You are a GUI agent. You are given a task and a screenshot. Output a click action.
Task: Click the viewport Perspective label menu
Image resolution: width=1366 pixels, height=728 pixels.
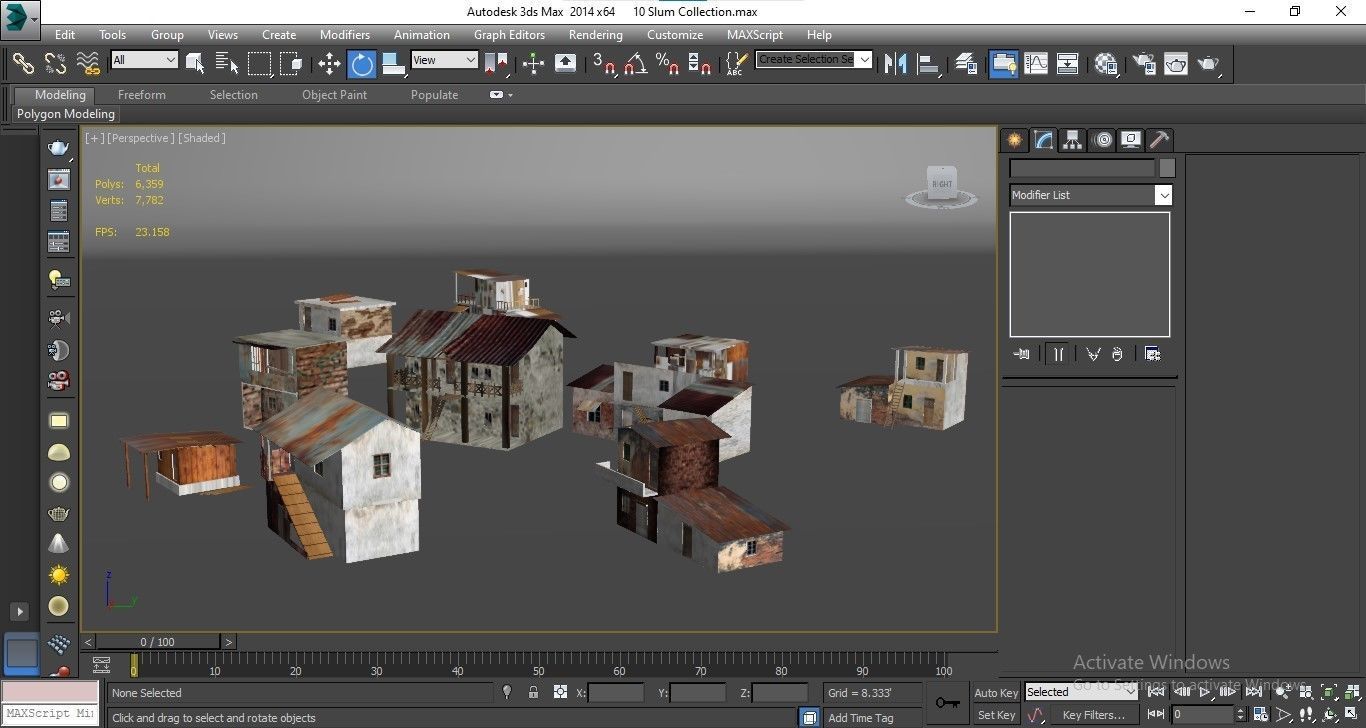click(x=141, y=138)
